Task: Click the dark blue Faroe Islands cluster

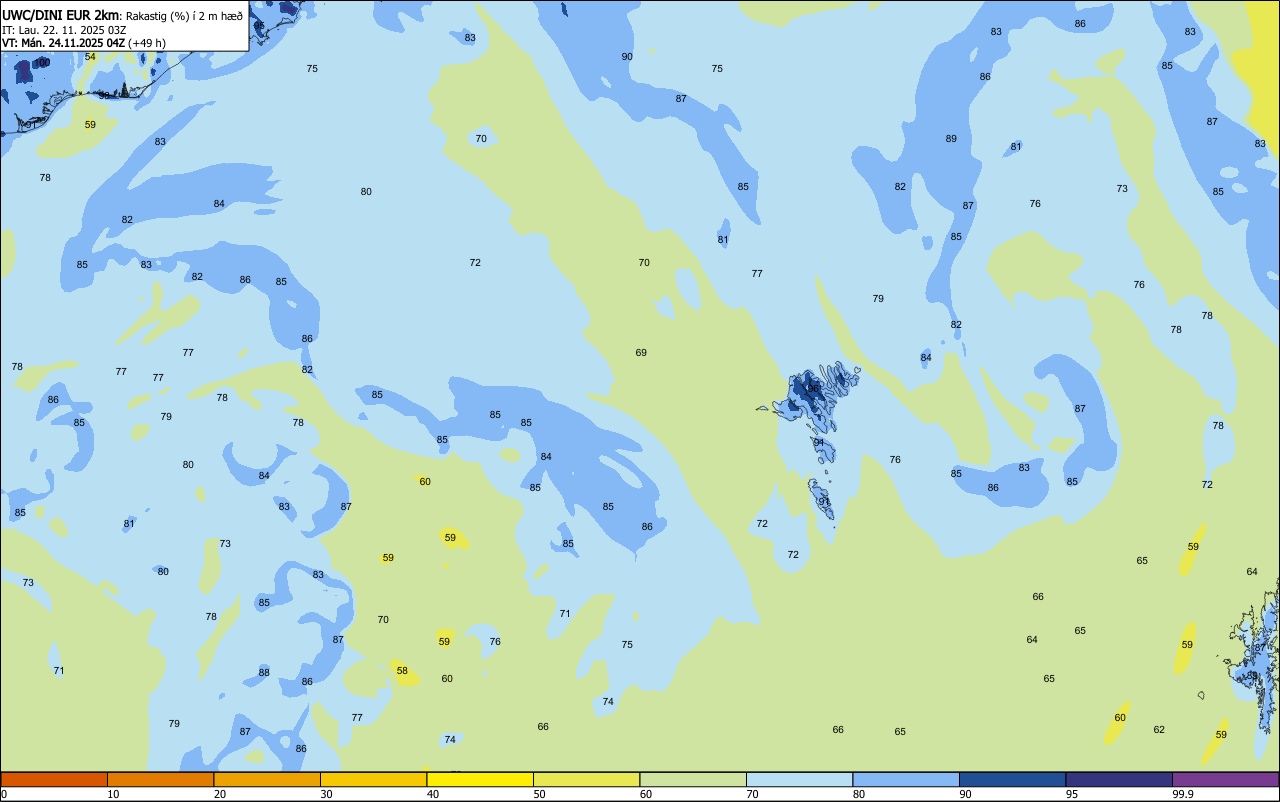Action: [x=810, y=392]
